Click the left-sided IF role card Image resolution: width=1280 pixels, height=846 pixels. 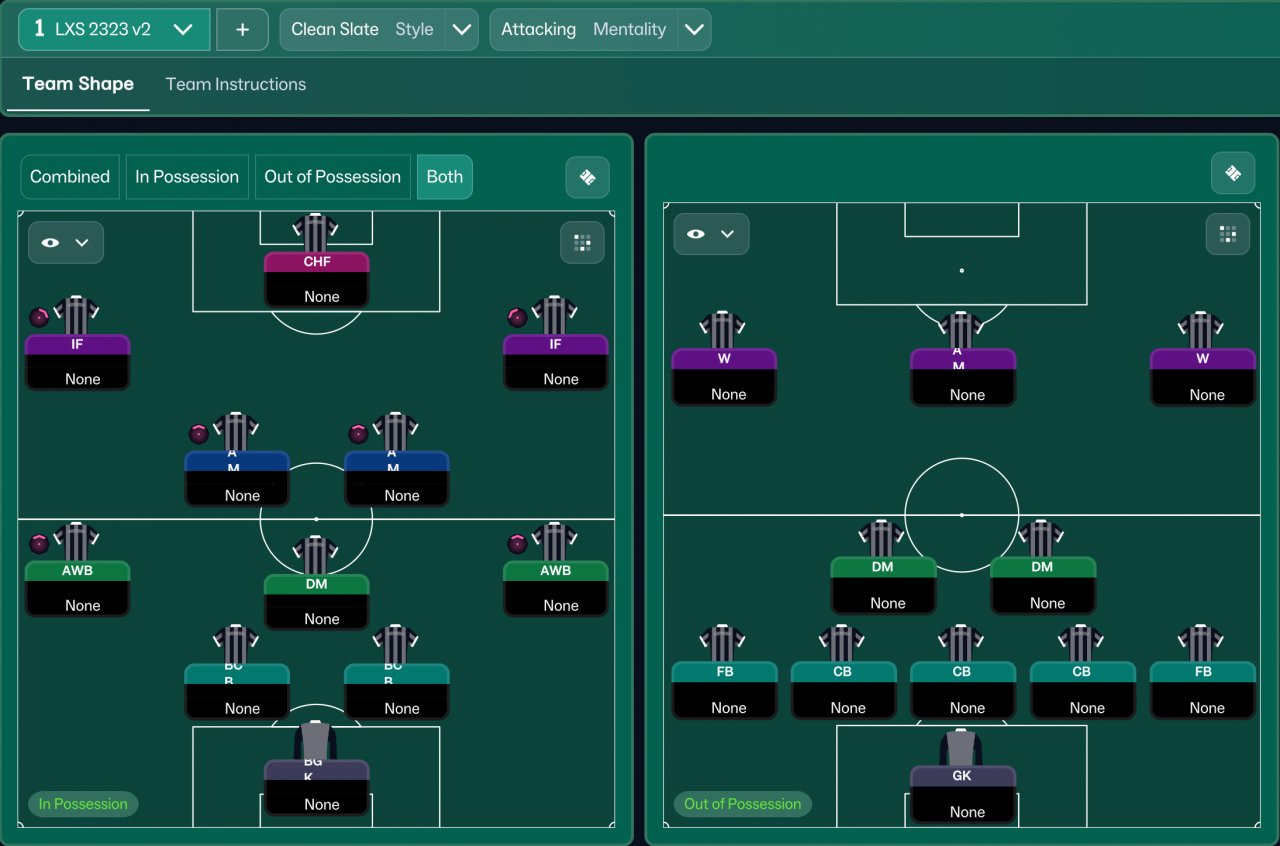tap(77, 362)
